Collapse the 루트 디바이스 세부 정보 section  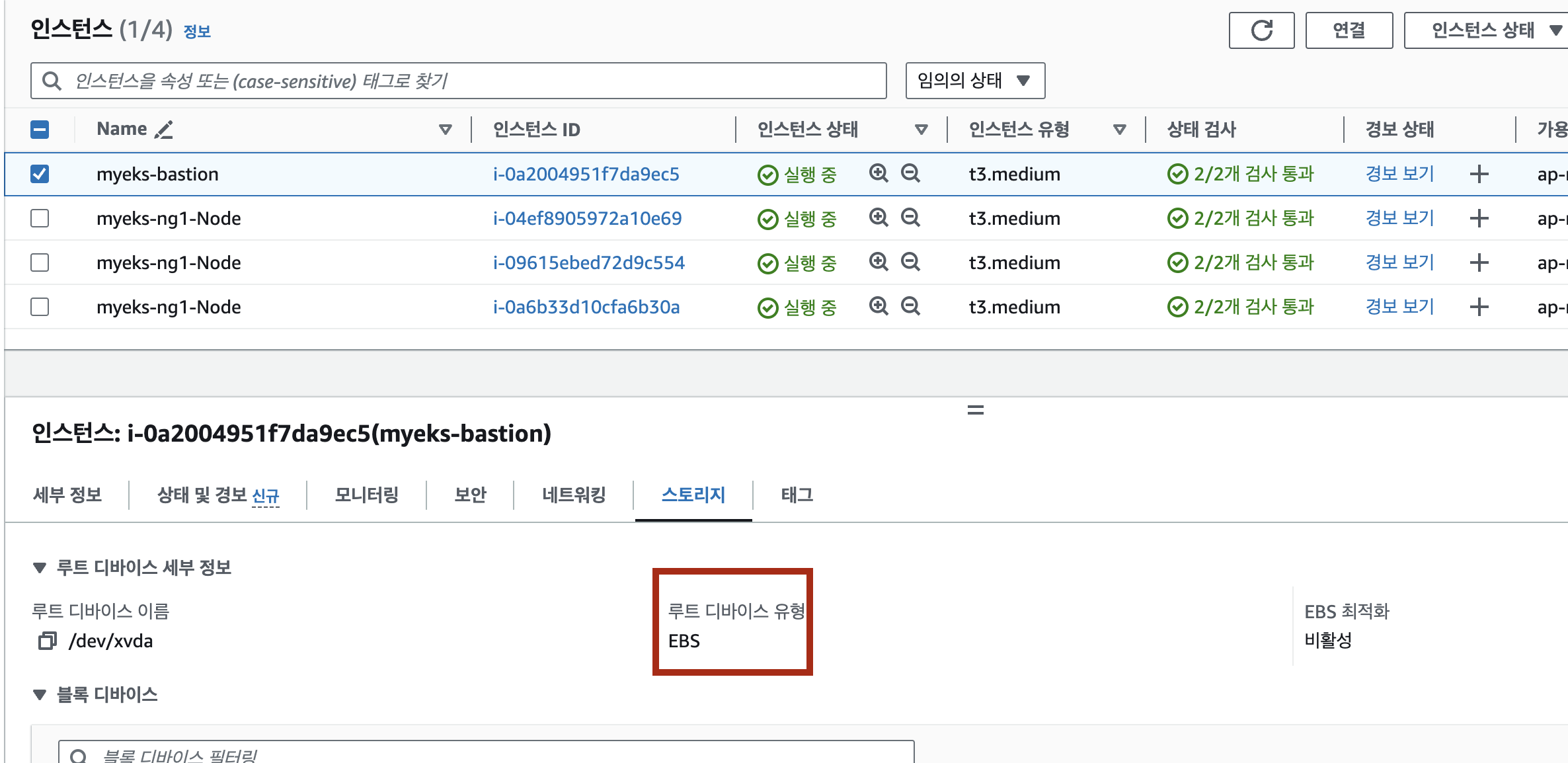pos(40,568)
